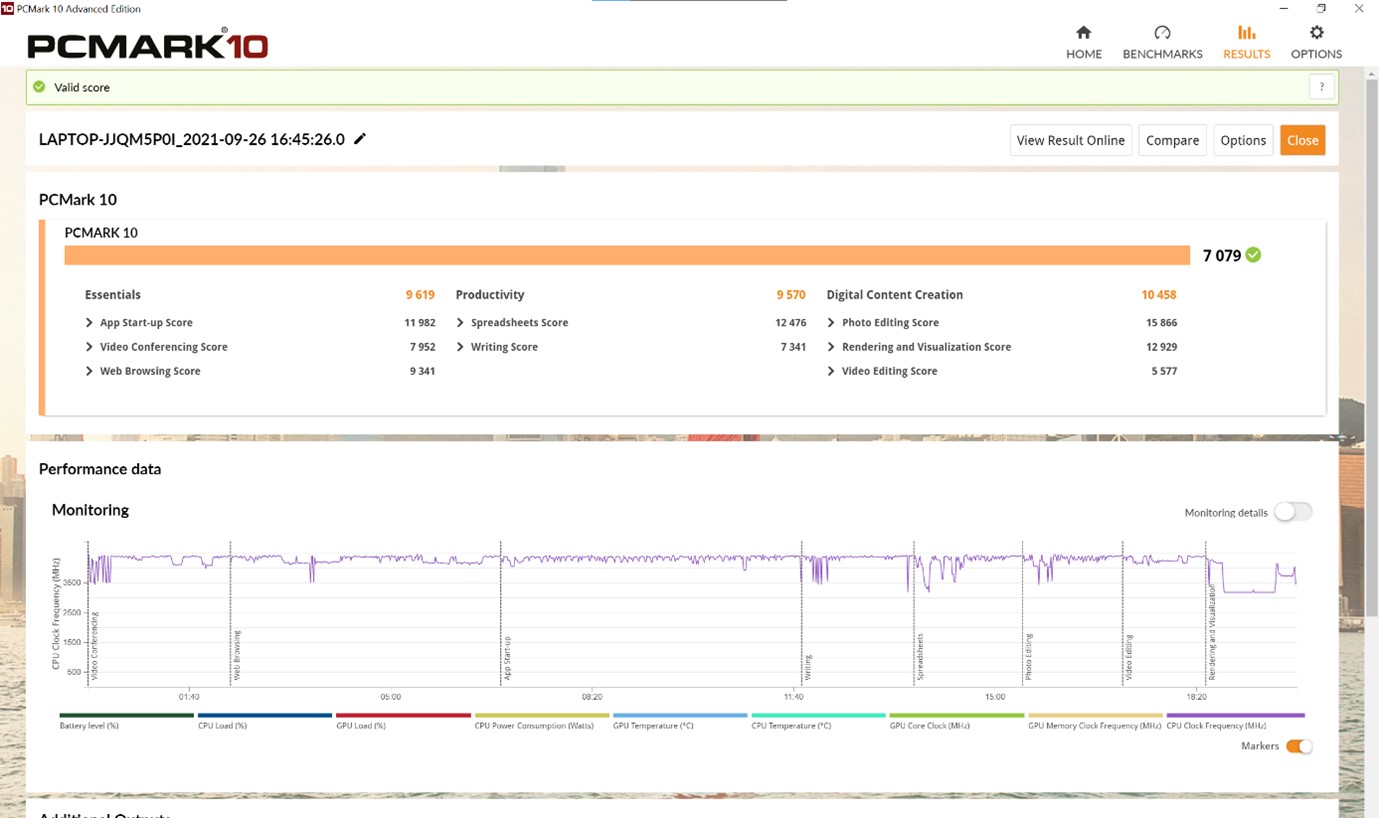Open the result Options button
This screenshot has height=818, width=1379.
(x=1243, y=140)
